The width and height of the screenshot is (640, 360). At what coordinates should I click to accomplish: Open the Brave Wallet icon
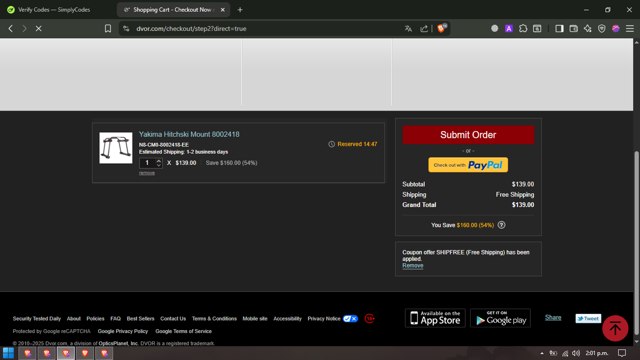click(x=573, y=29)
